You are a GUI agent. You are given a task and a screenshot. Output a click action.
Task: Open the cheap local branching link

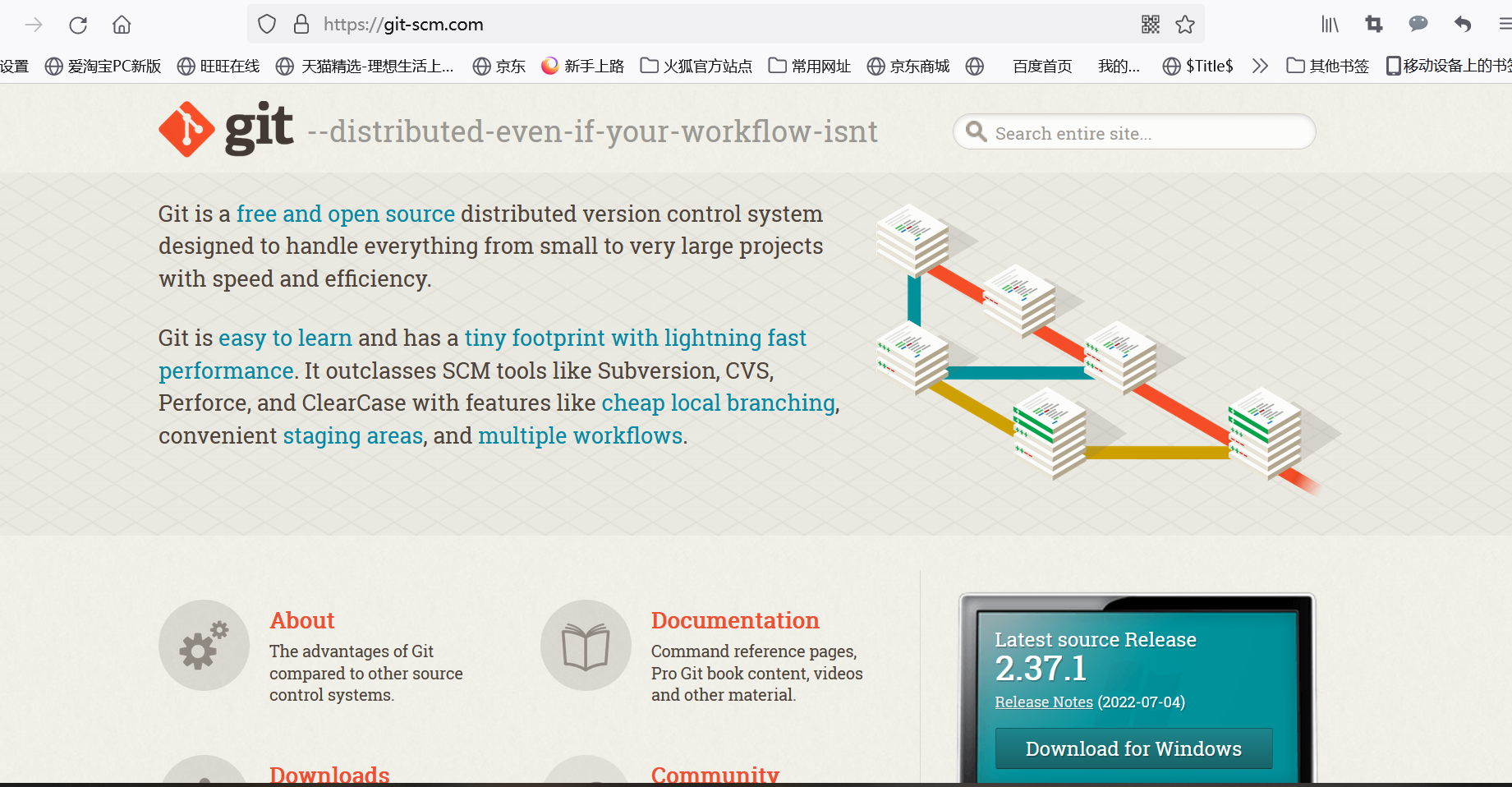[x=719, y=403]
